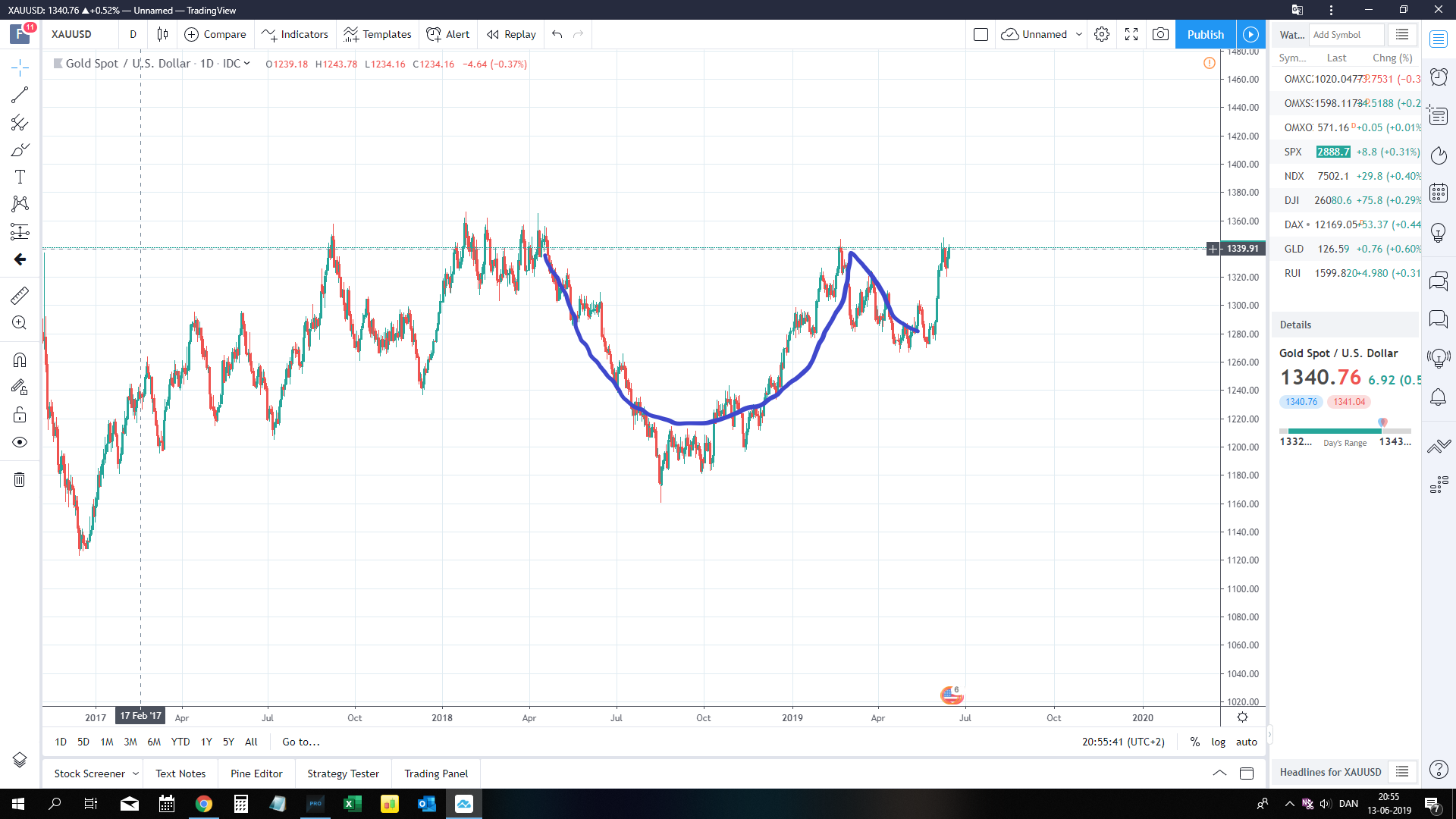This screenshot has height=819, width=1456.
Task: Take a chart snapshot with camera icon
Action: pyautogui.click(x=1160, y=34)
